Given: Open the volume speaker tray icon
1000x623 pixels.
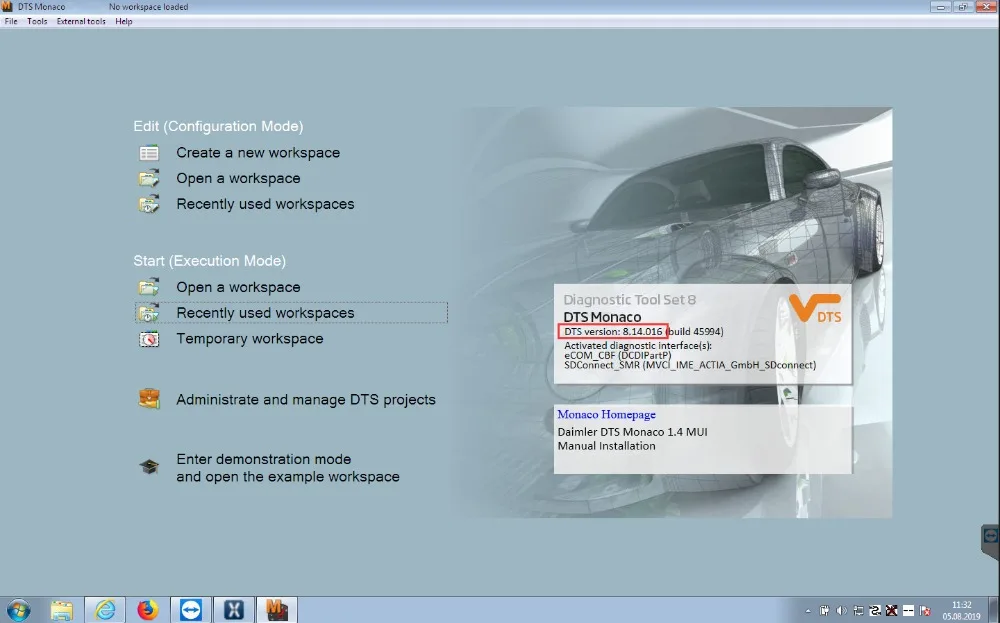Looking at the screenshot, I should (841, 611).
